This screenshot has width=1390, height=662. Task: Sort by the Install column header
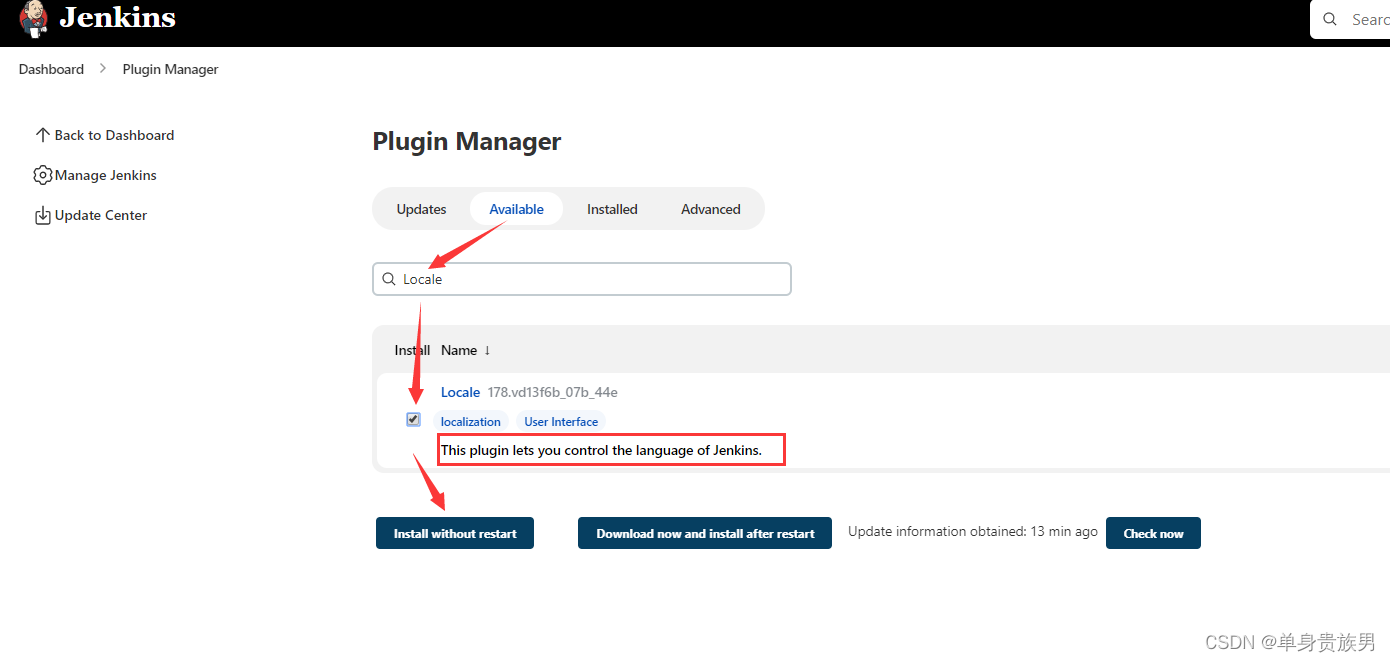click(412, 350)
